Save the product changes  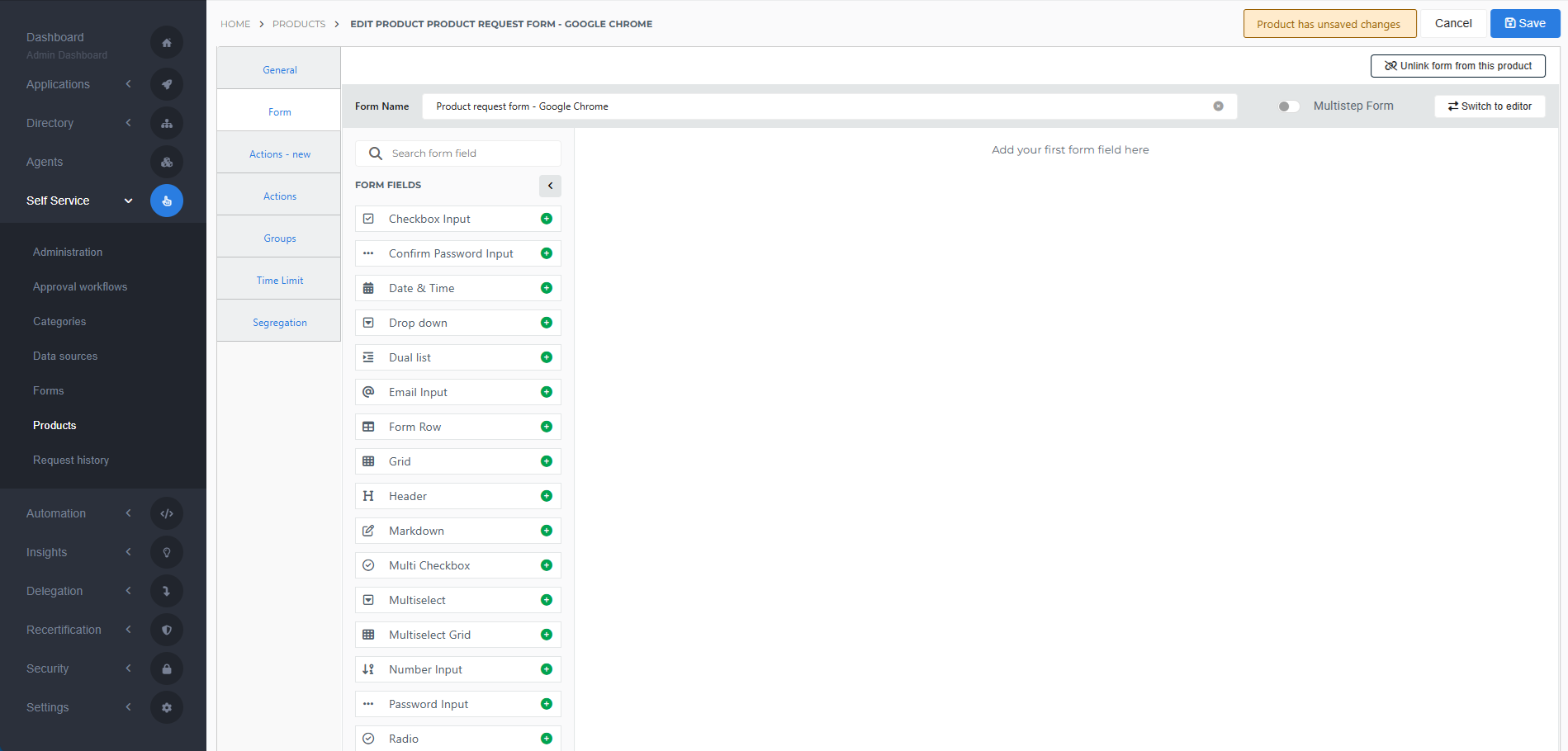pyautogui.click(x=1524, y=23)
